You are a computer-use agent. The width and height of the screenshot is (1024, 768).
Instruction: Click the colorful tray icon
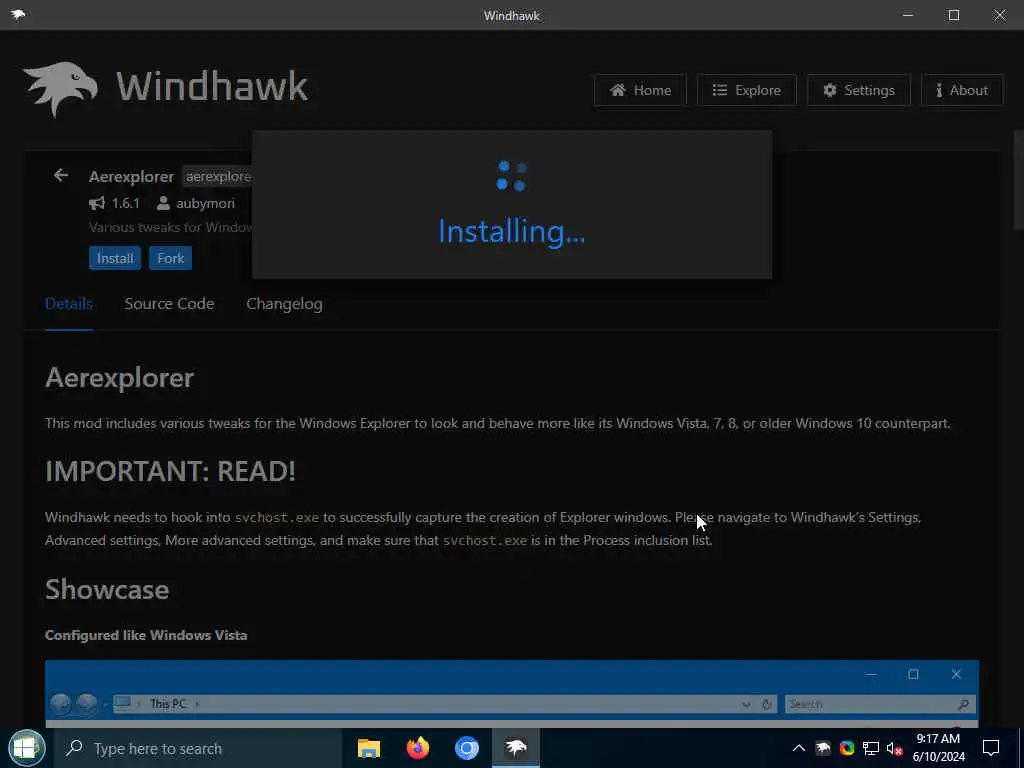tap(847, 748)
